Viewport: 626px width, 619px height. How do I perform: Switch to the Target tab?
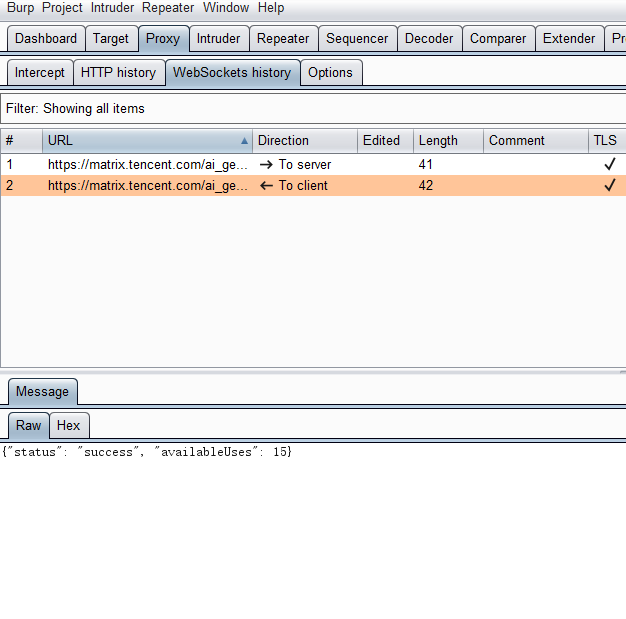pos(111,39)
